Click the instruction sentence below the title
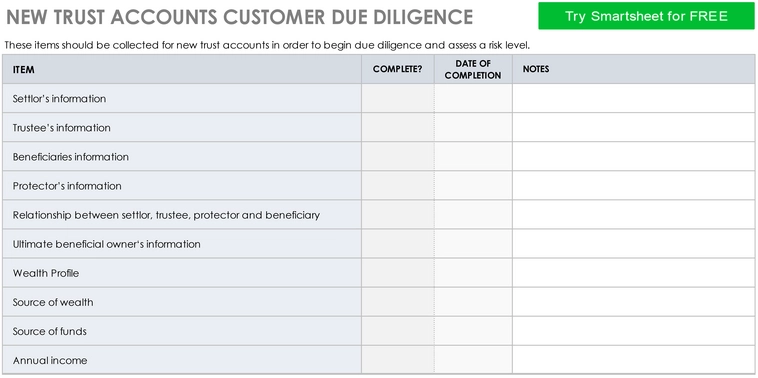758x378 pixels. coord(267,45)
